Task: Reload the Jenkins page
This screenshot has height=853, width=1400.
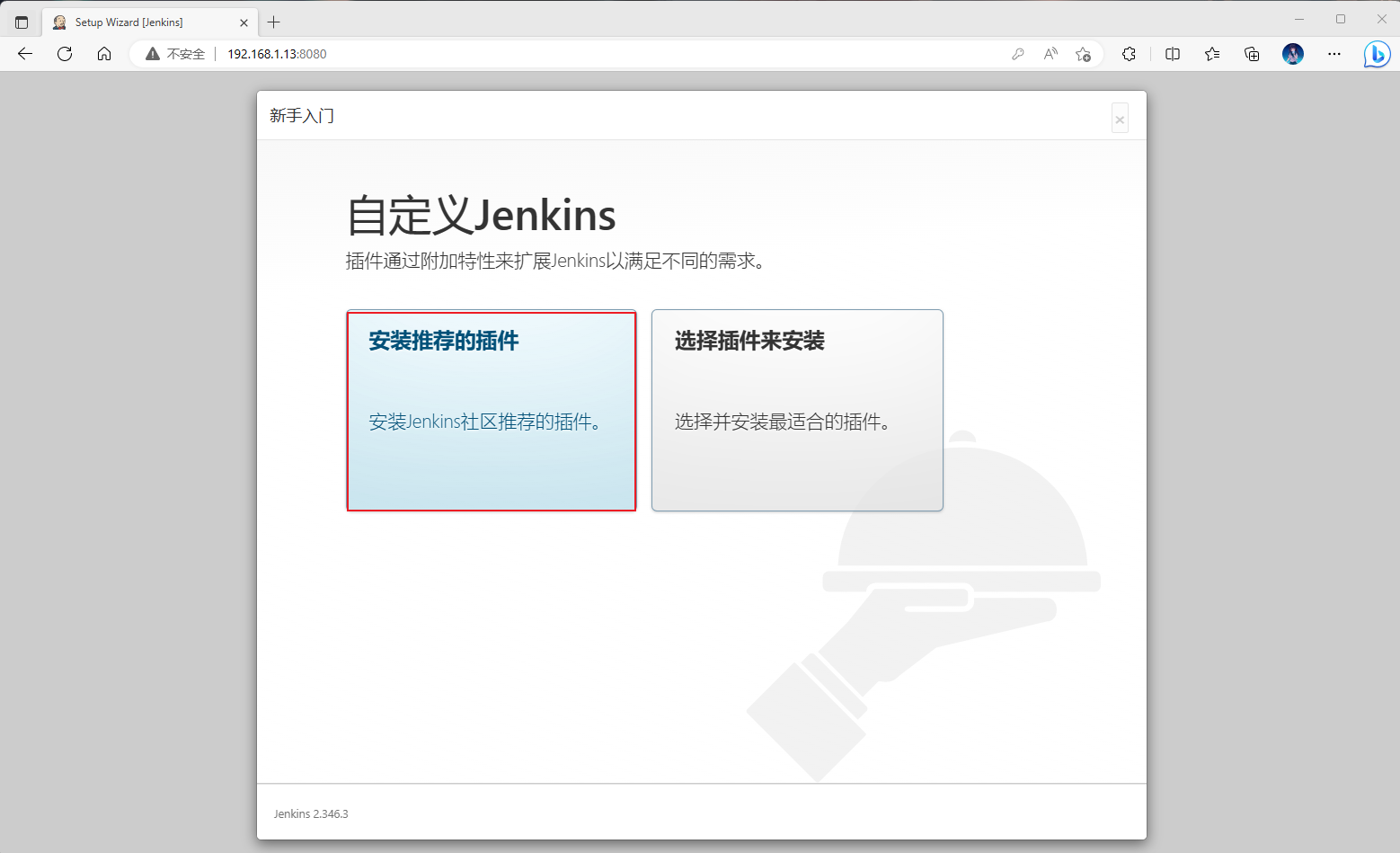Action: [x=65, y=54]
